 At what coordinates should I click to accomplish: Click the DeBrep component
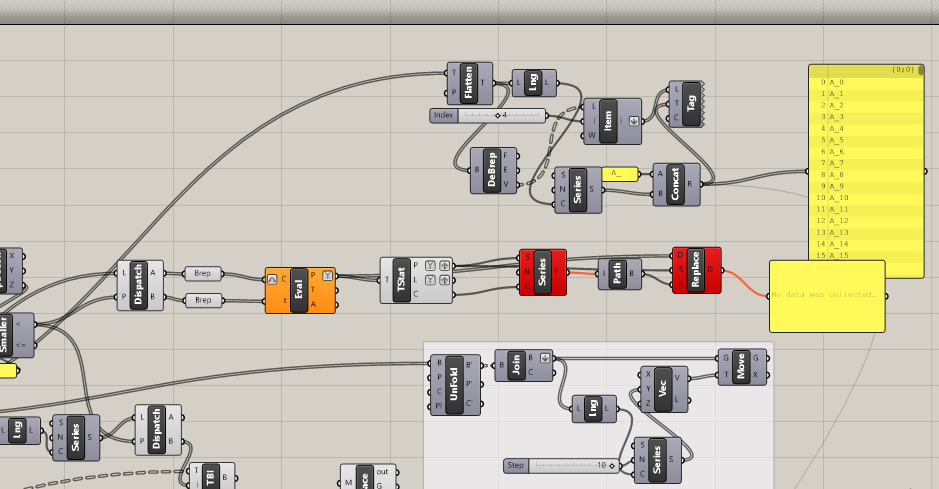[492, 171]
